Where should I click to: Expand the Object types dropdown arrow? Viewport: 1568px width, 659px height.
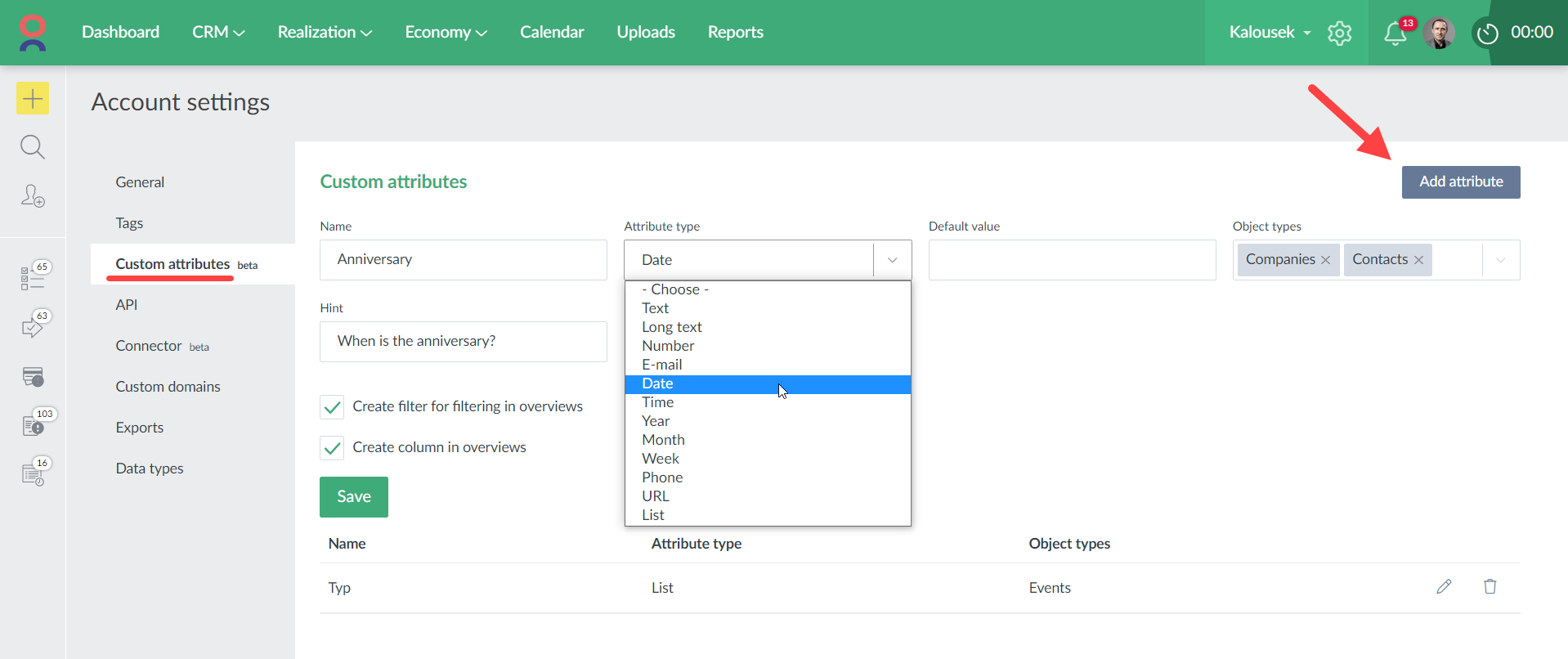click(x=1500, y=260)
